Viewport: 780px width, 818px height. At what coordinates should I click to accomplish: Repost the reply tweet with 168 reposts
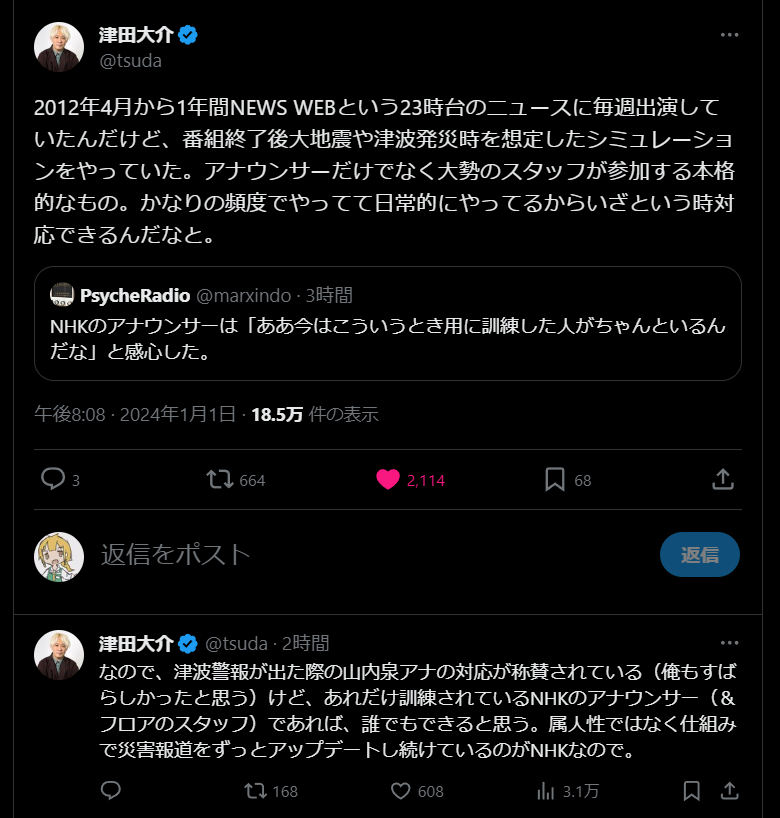[x=256, y=791]
